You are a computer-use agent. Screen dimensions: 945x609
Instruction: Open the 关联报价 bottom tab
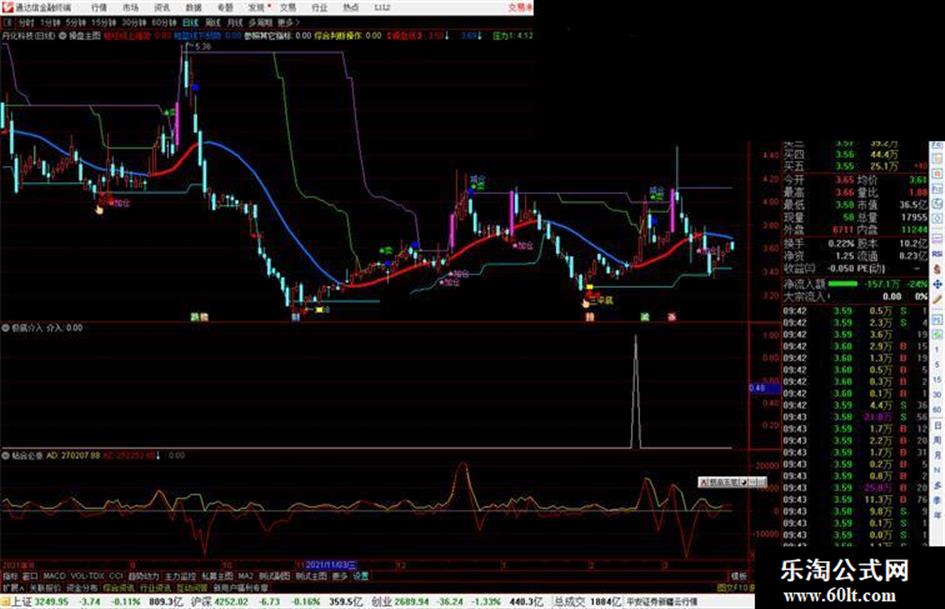(x=45, y=587)
